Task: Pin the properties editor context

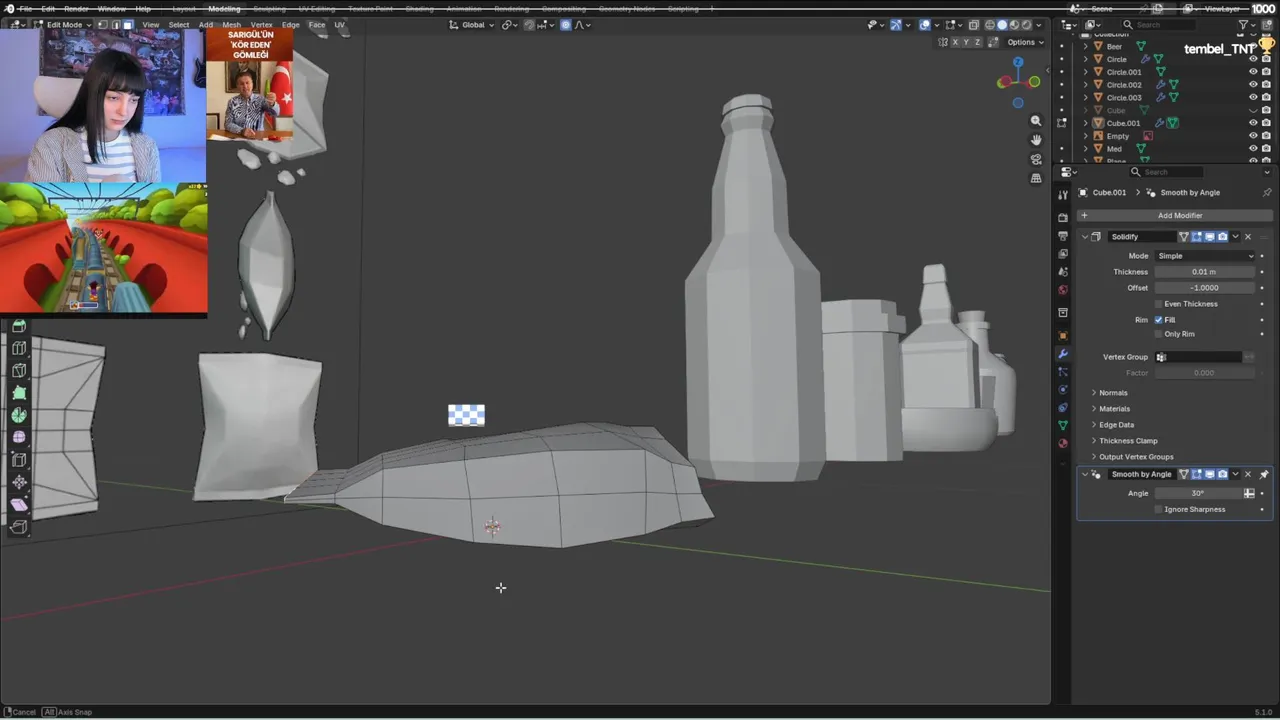Action: (1266, 192)
